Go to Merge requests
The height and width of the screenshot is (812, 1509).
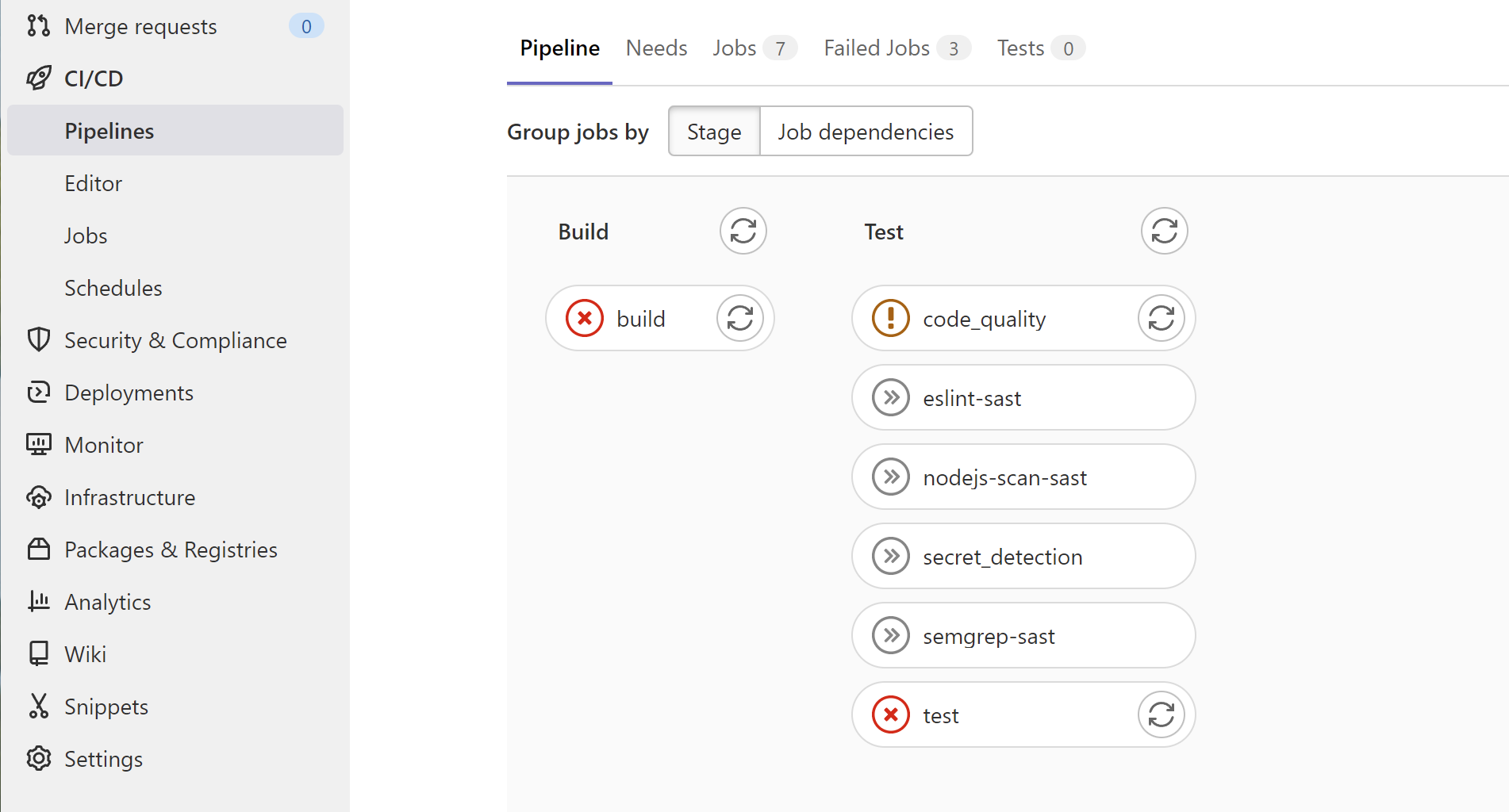point(140,26)
